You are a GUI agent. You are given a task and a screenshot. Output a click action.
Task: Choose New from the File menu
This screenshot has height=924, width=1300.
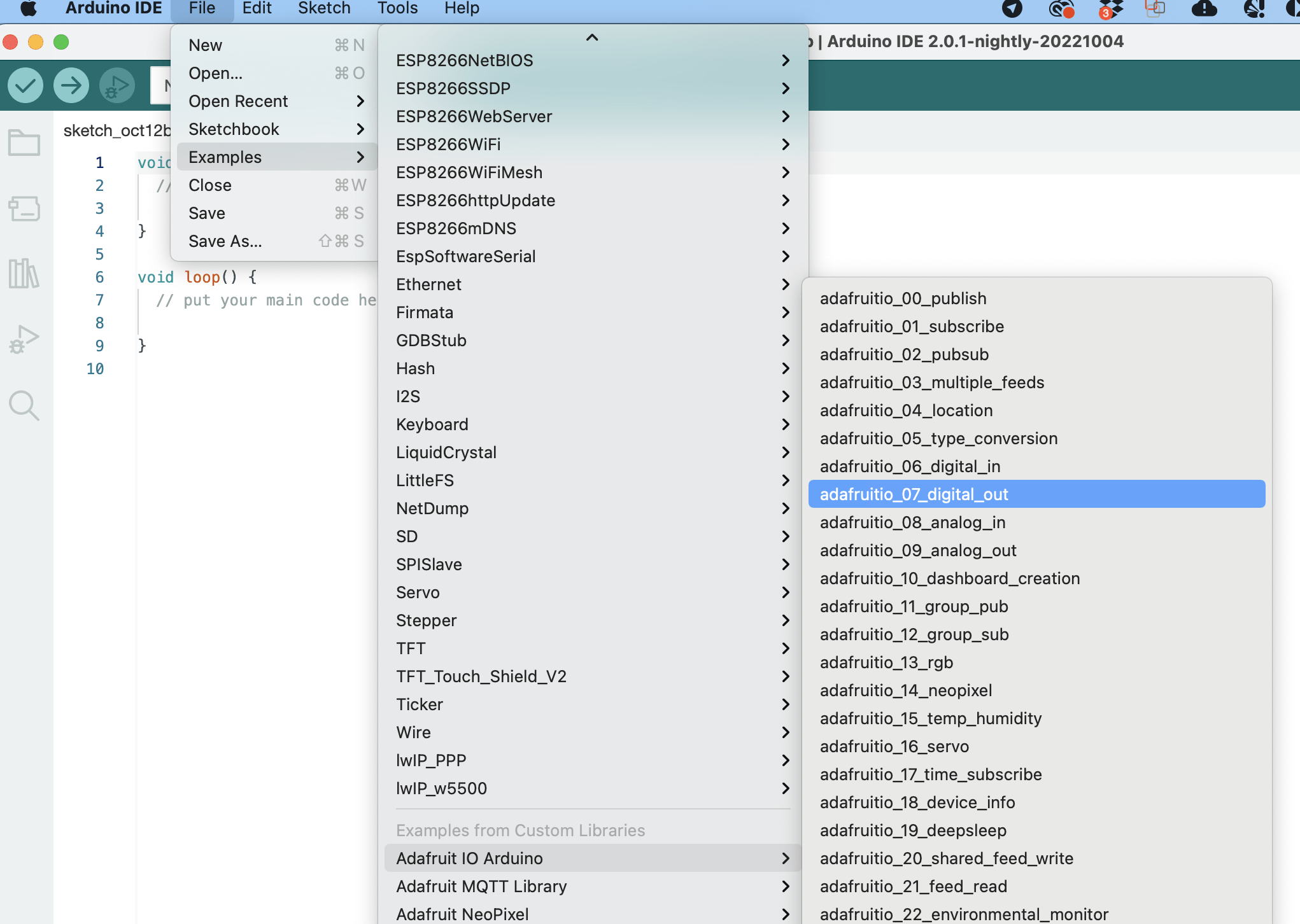(205, 45)
